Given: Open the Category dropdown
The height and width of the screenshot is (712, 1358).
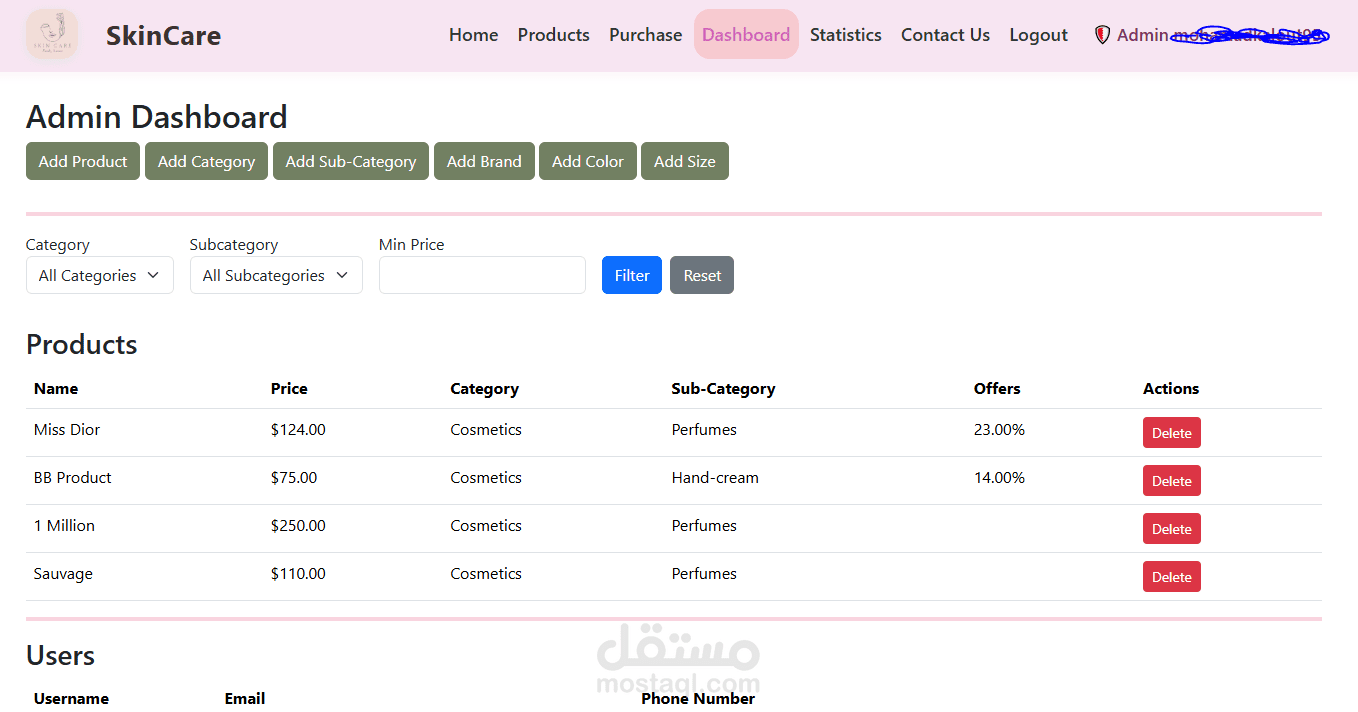Looking at the screenshot, I should tap(99, 276).
